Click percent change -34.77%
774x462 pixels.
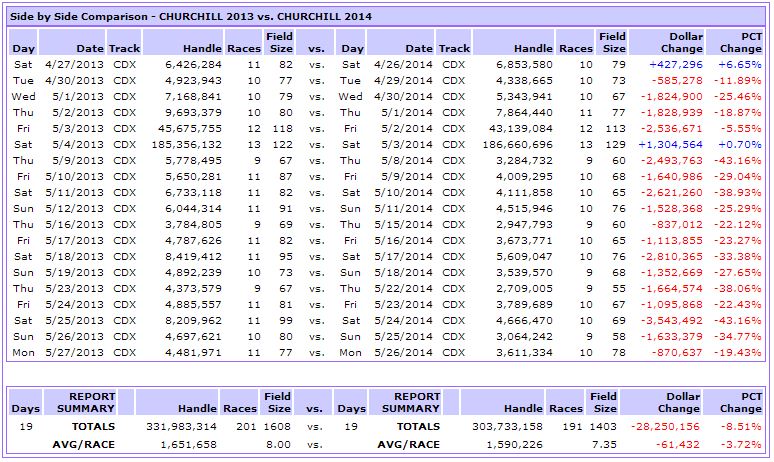(737, 337)
